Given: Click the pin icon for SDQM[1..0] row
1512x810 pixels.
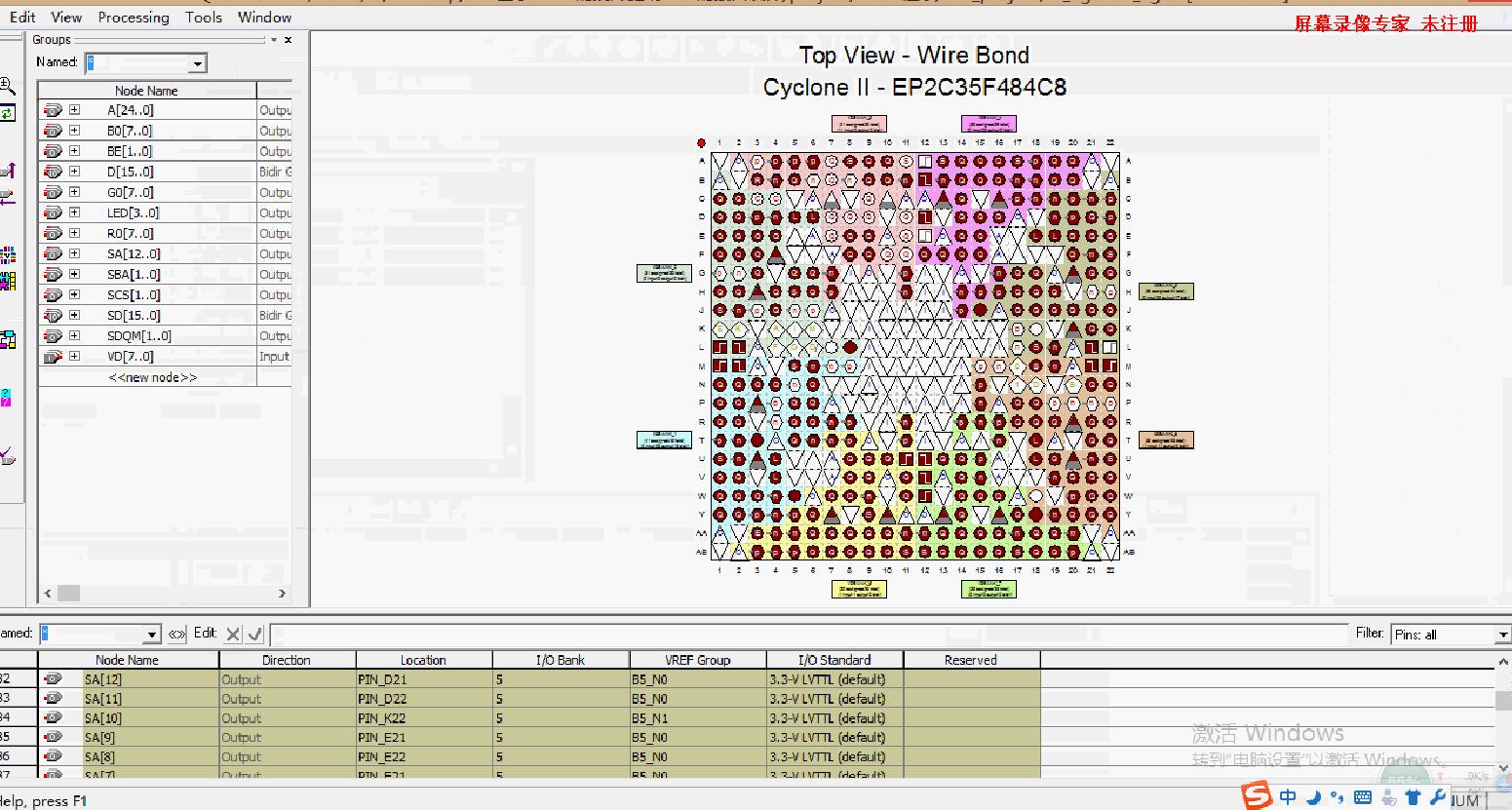Looking at the screenshot, I should point(53,336).
